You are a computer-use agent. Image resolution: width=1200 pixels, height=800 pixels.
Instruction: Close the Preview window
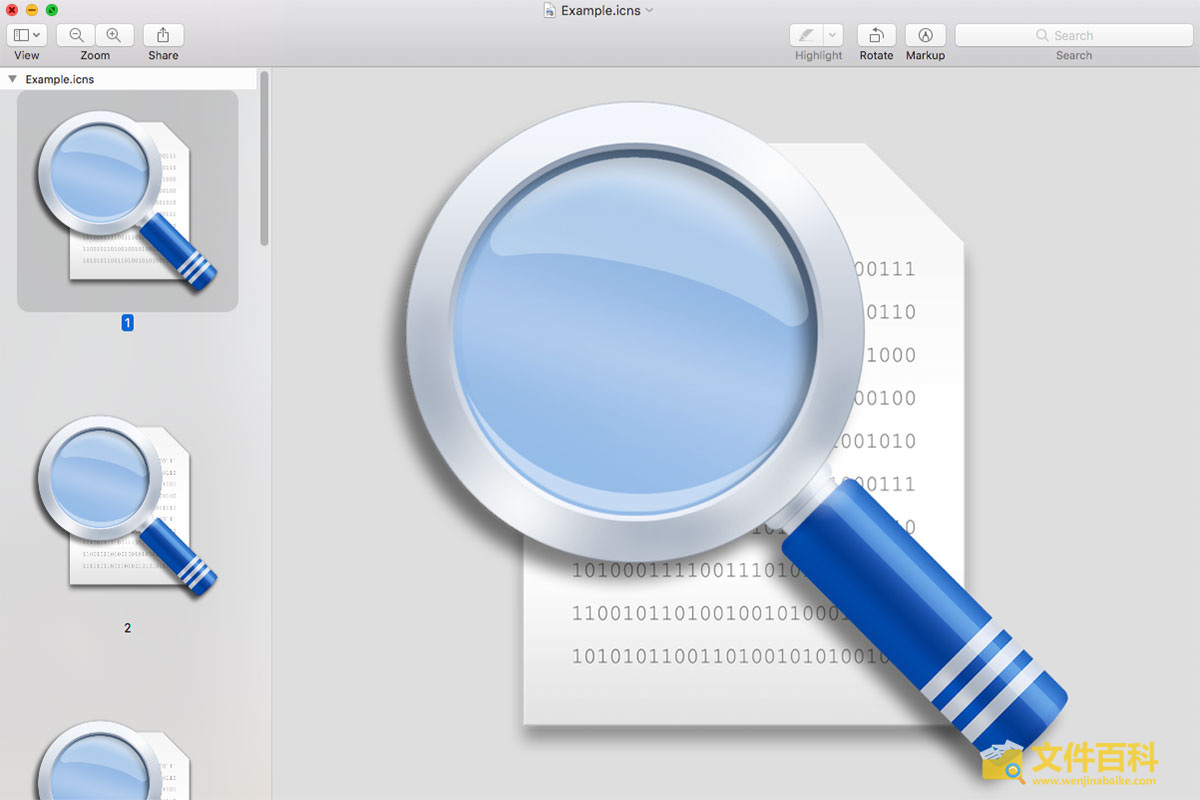(12, 10)
